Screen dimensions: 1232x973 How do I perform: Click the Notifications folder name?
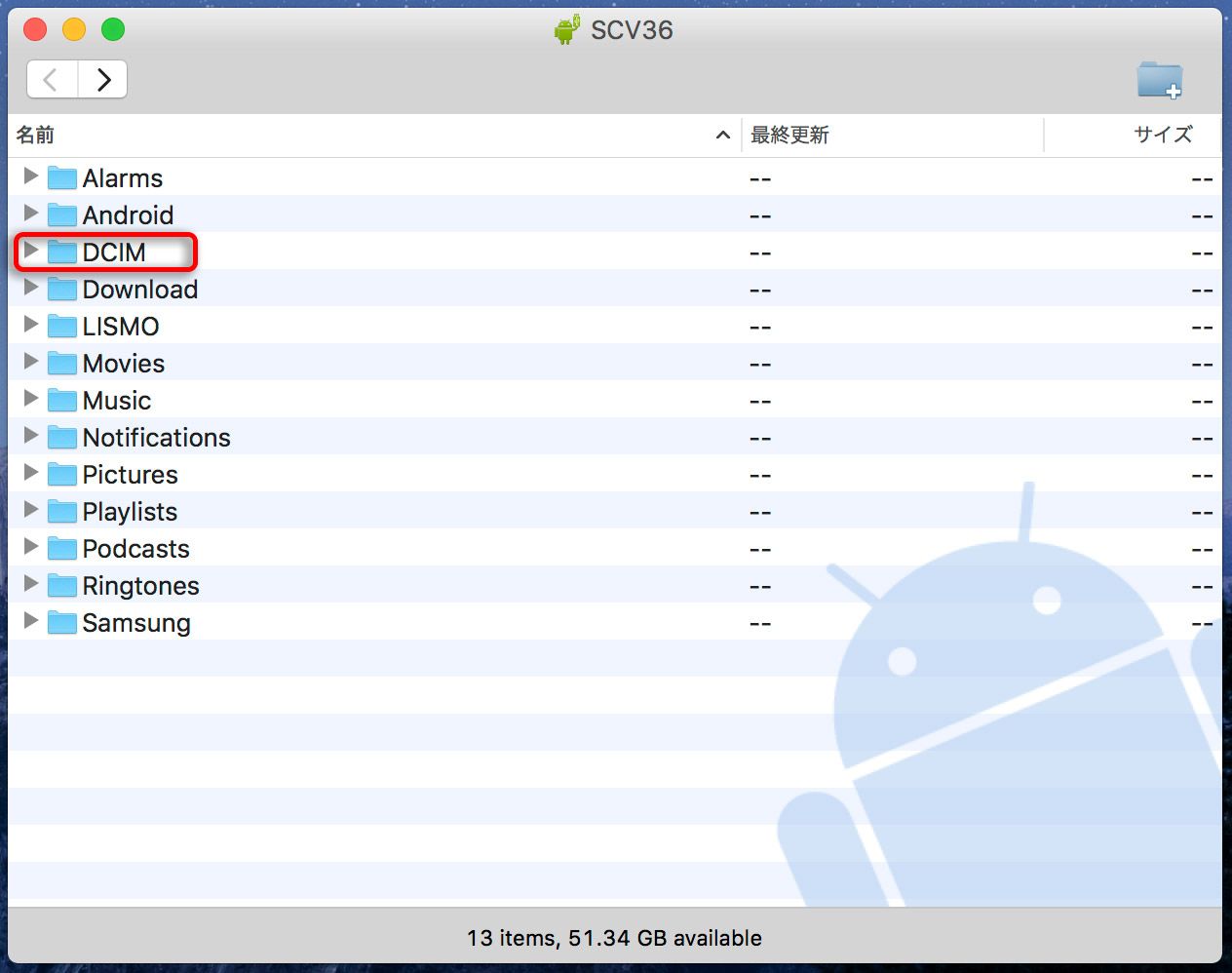point(157,438)
